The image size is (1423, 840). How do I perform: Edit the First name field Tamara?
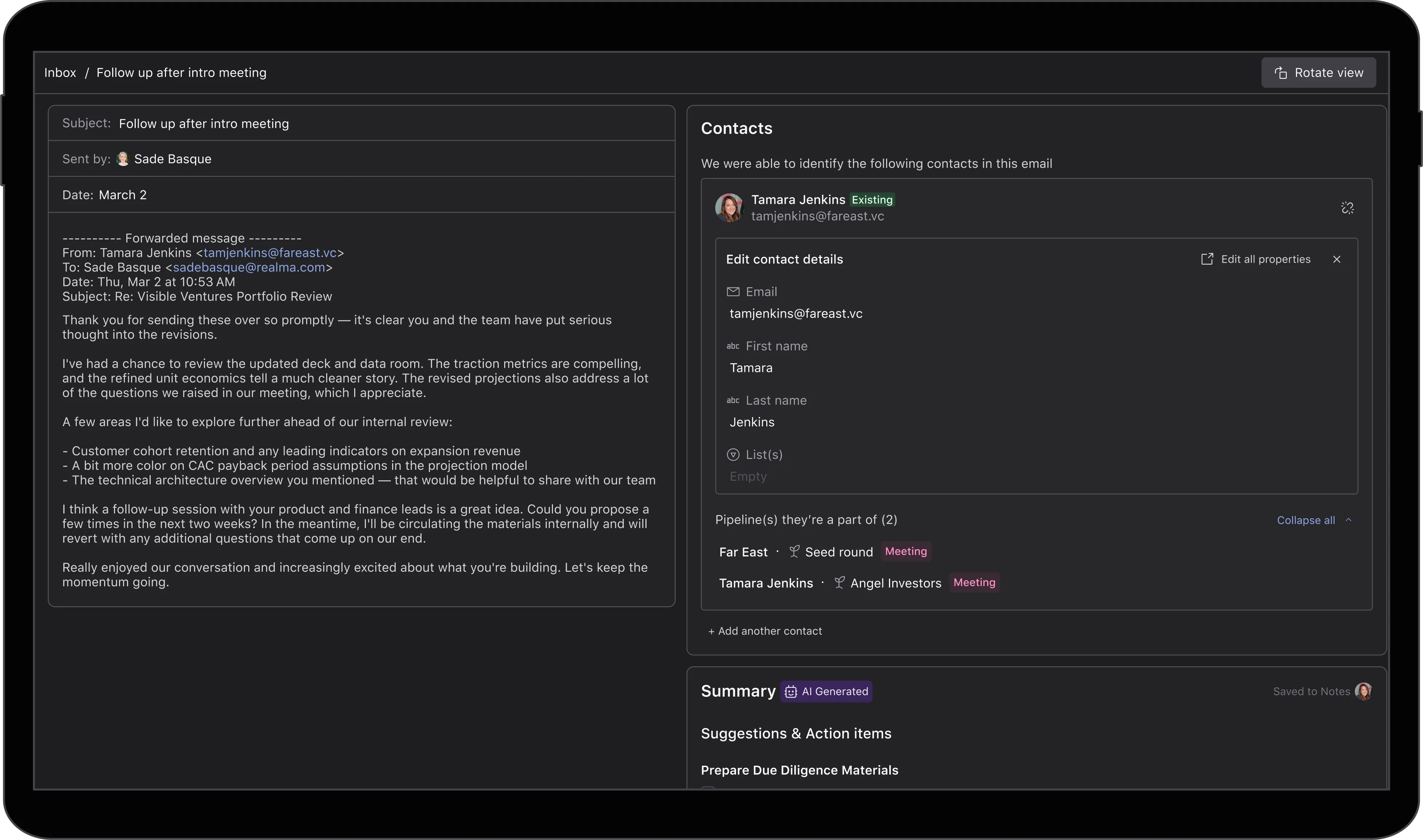(751, 368)
